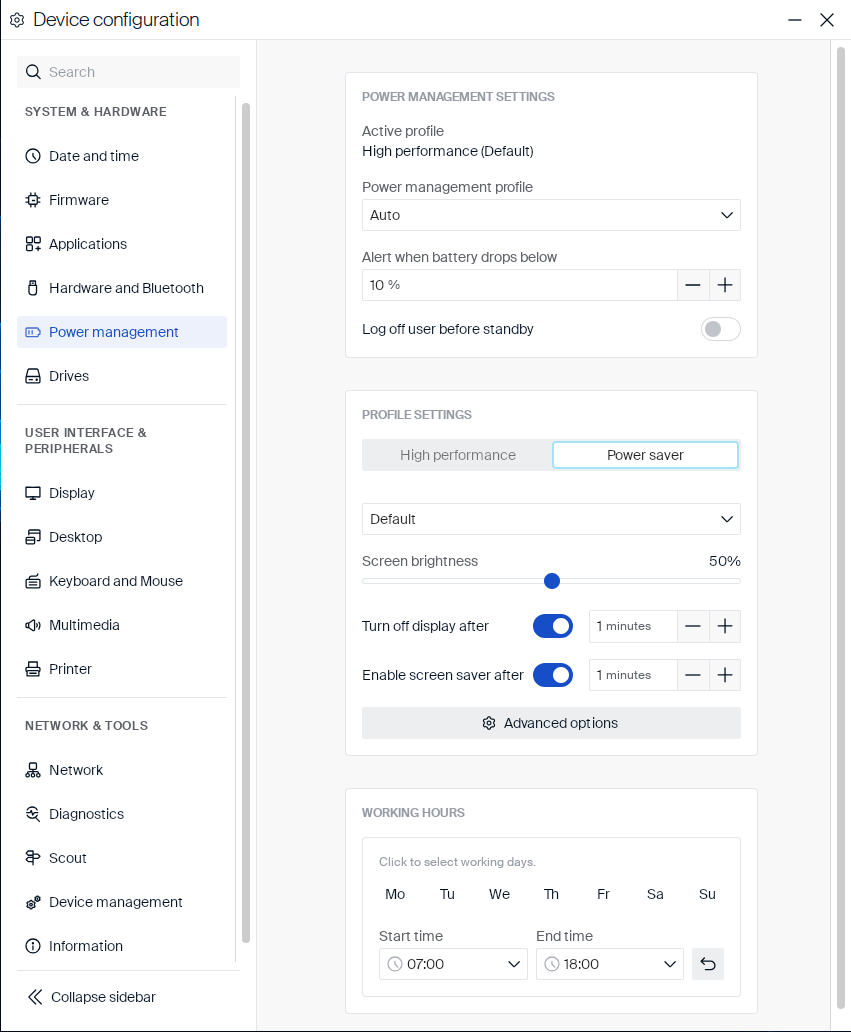Click the screen saver 1 minutes field
Viewport: 851px width, 1032px height.
pyautogui.click(x=633, y=675)
